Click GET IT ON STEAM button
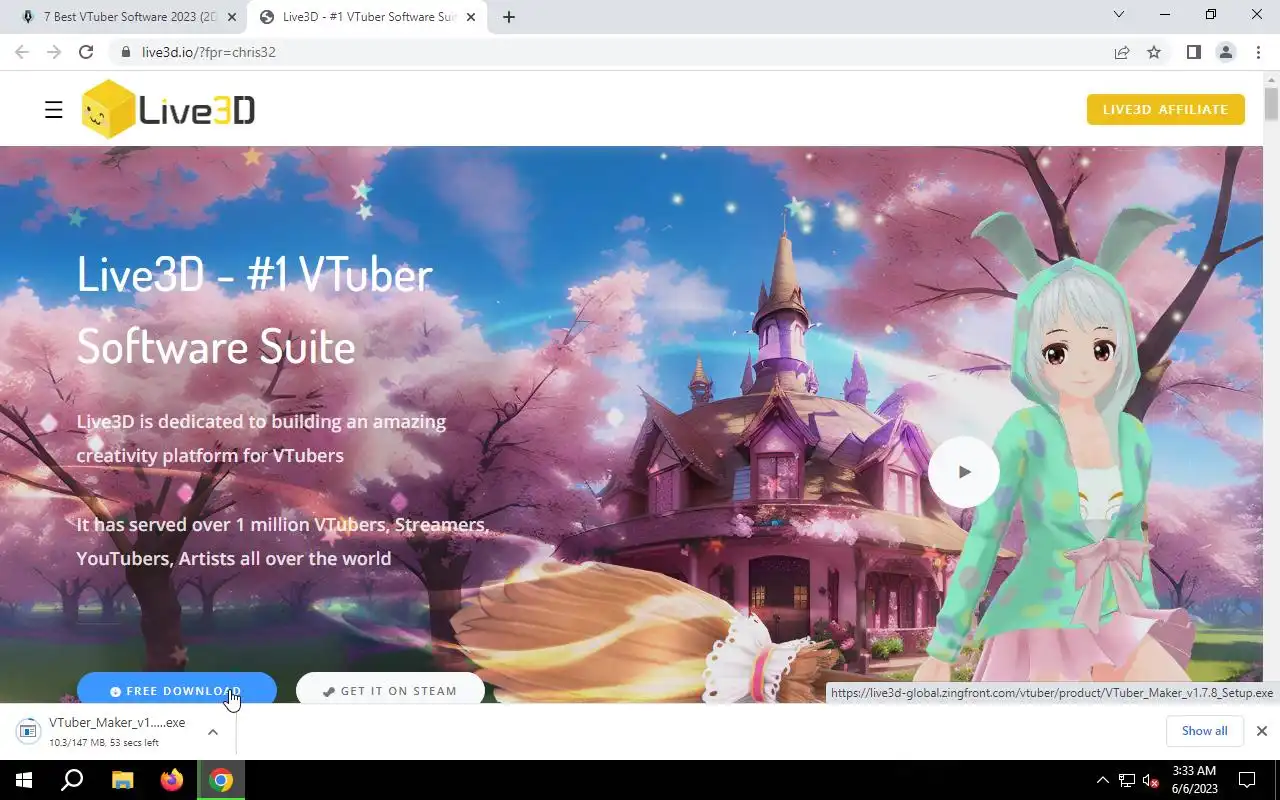This screenshot has width=1280, height=800. coord(390,690)
